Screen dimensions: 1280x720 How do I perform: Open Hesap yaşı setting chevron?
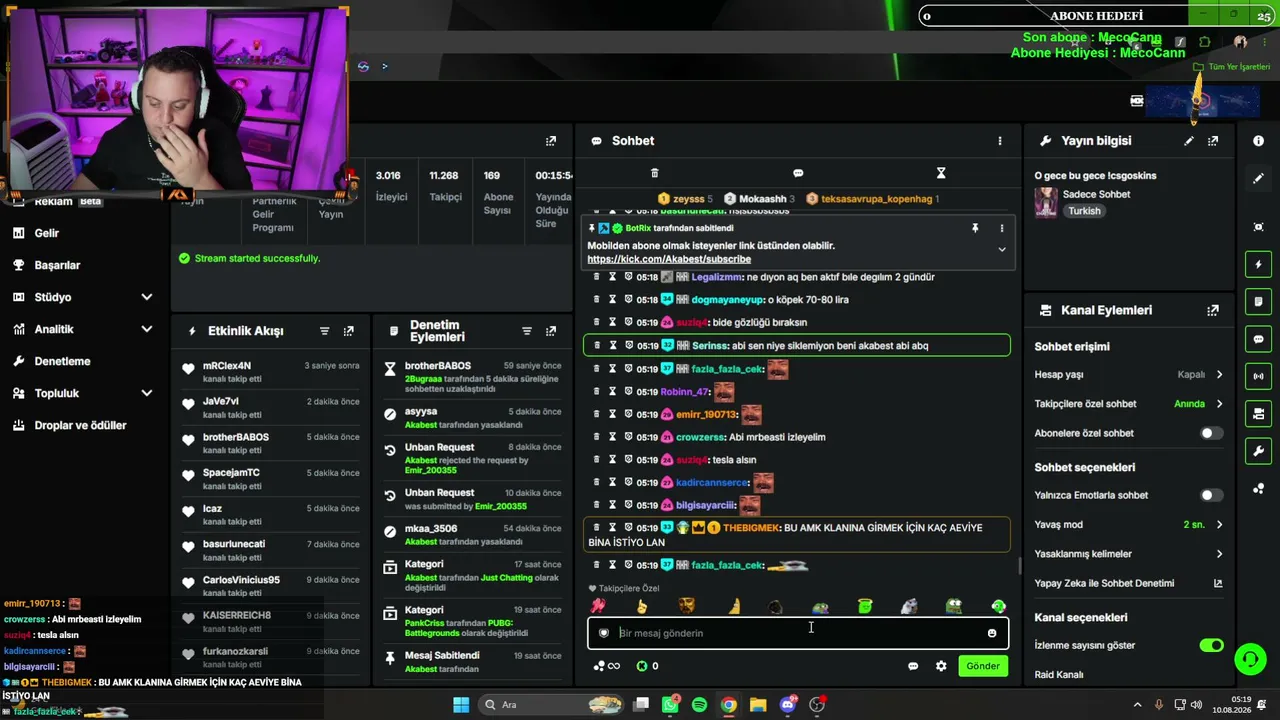[x=1219, y=375]
